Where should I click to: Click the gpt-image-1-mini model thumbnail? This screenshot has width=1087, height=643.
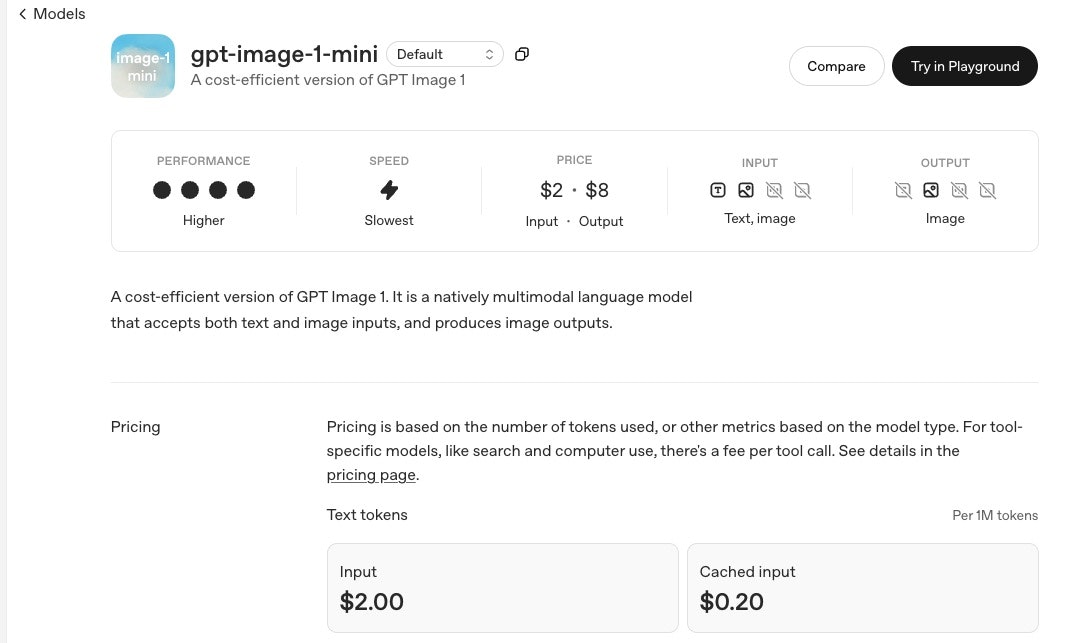pos(143,66)
